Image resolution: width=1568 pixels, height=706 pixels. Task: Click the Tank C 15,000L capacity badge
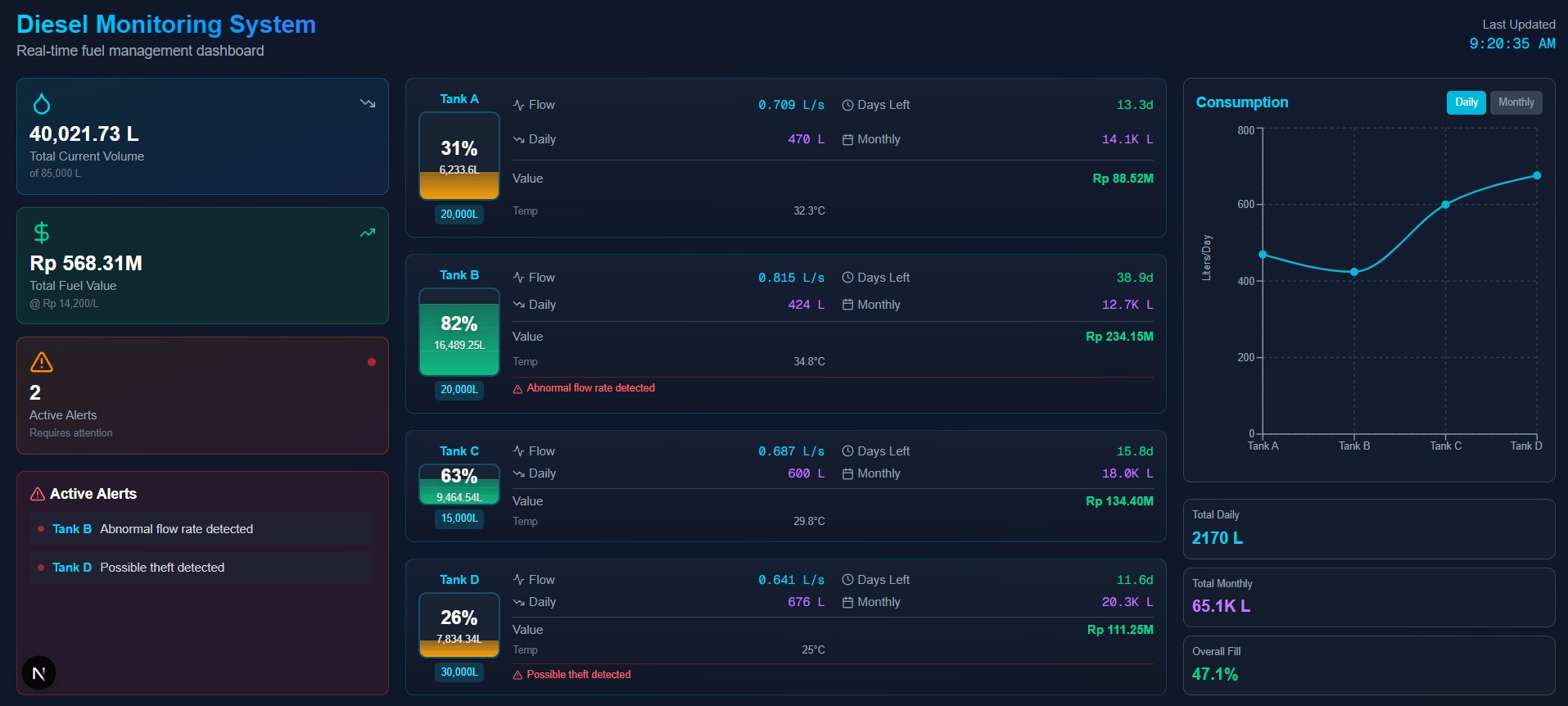point(459,518)
